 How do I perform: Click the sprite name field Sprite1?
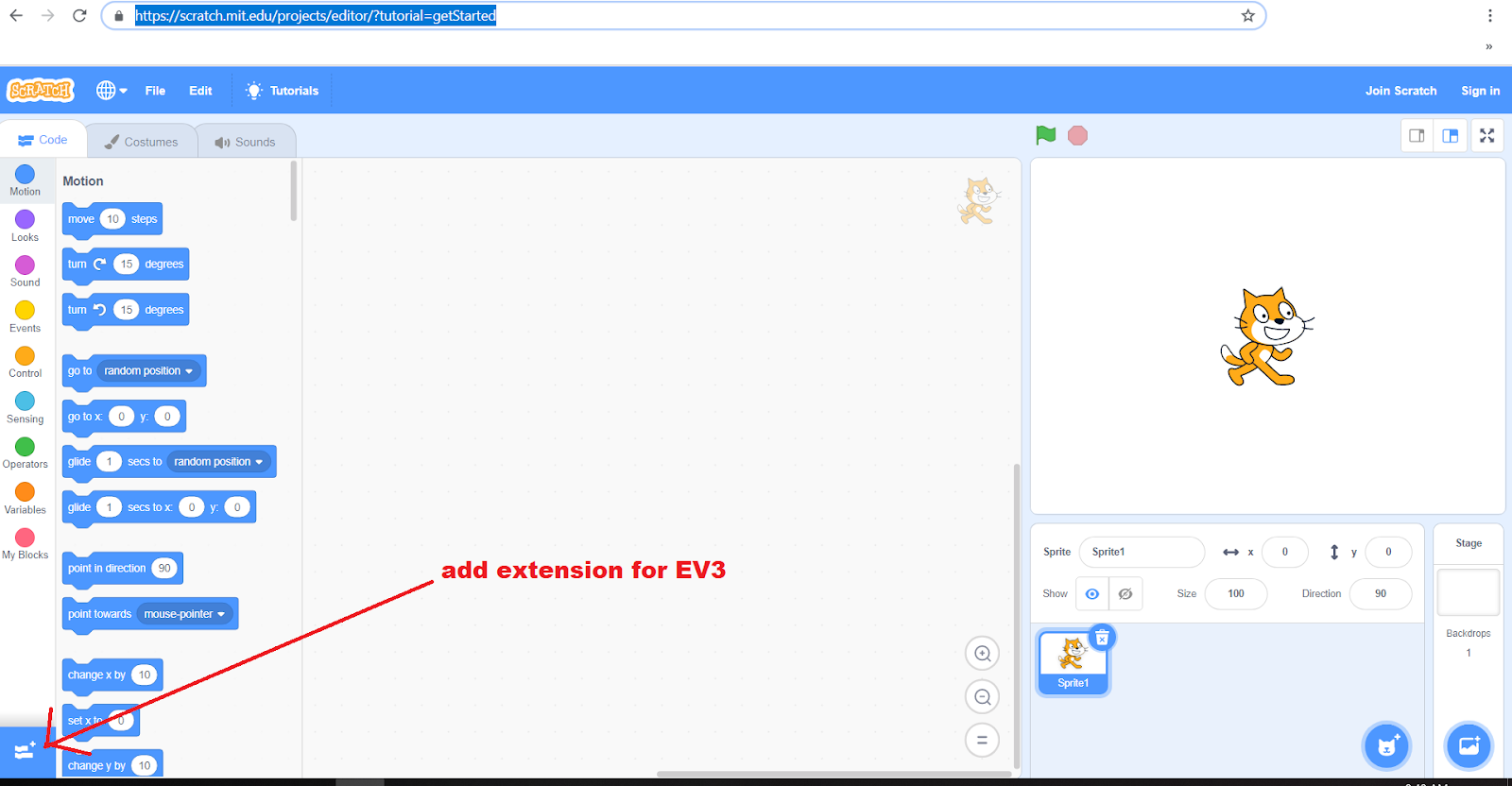(1142, 552)
